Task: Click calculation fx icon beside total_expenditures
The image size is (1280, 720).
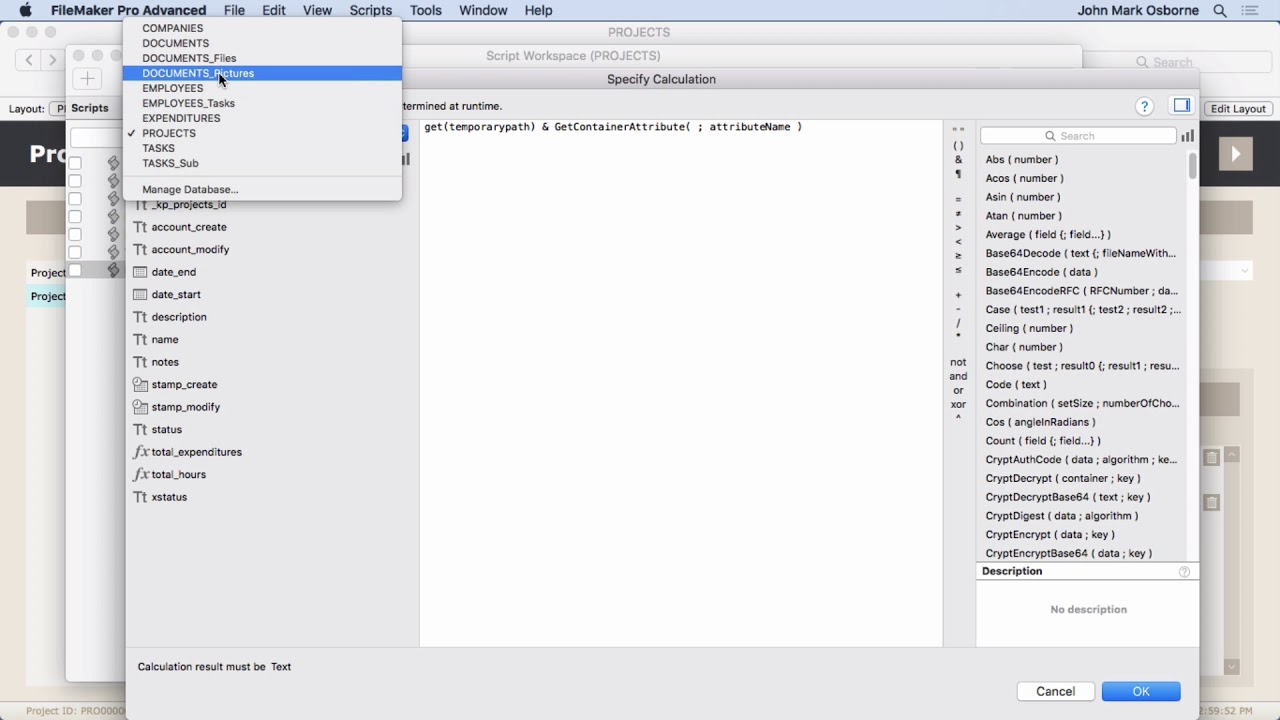Action: click(x=141, y=452)
